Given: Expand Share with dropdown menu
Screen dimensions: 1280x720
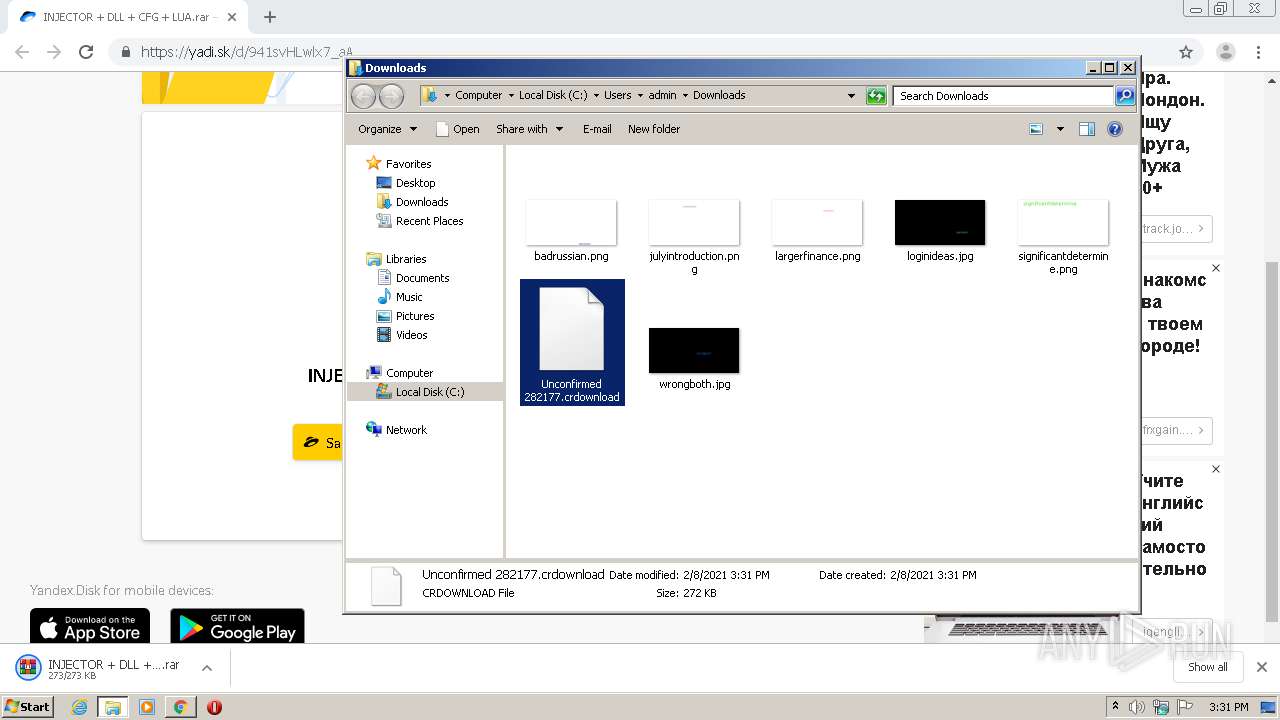Looking at the screenshot, I should [530, 129].
